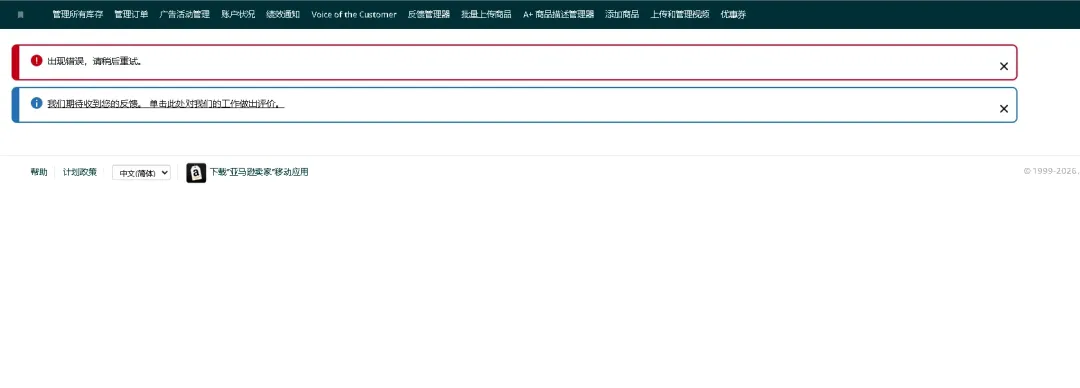Open 账户状况 page
This screenshot has width=1080, height=388.
(238, 14)
